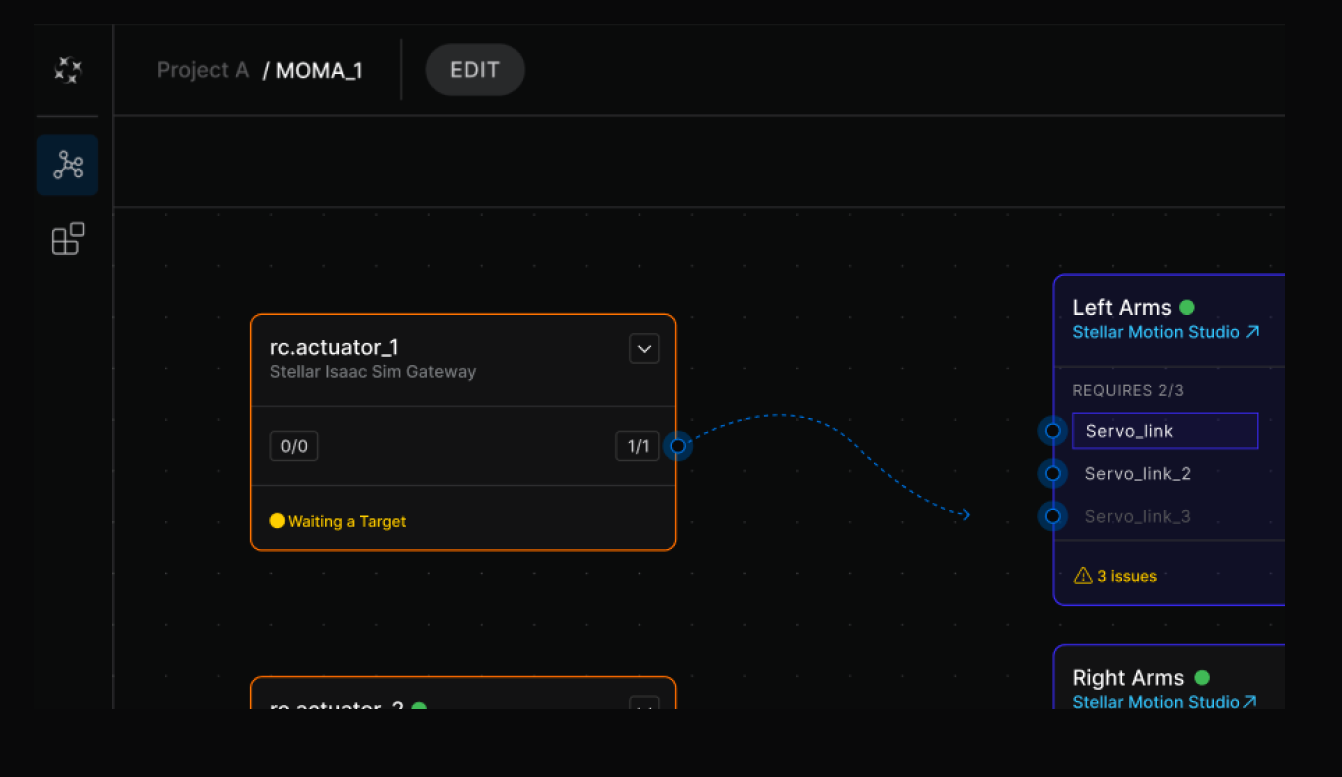
Task: Click the warning triangle icon beside 3 issues
Action: [x=1083, y=576]
